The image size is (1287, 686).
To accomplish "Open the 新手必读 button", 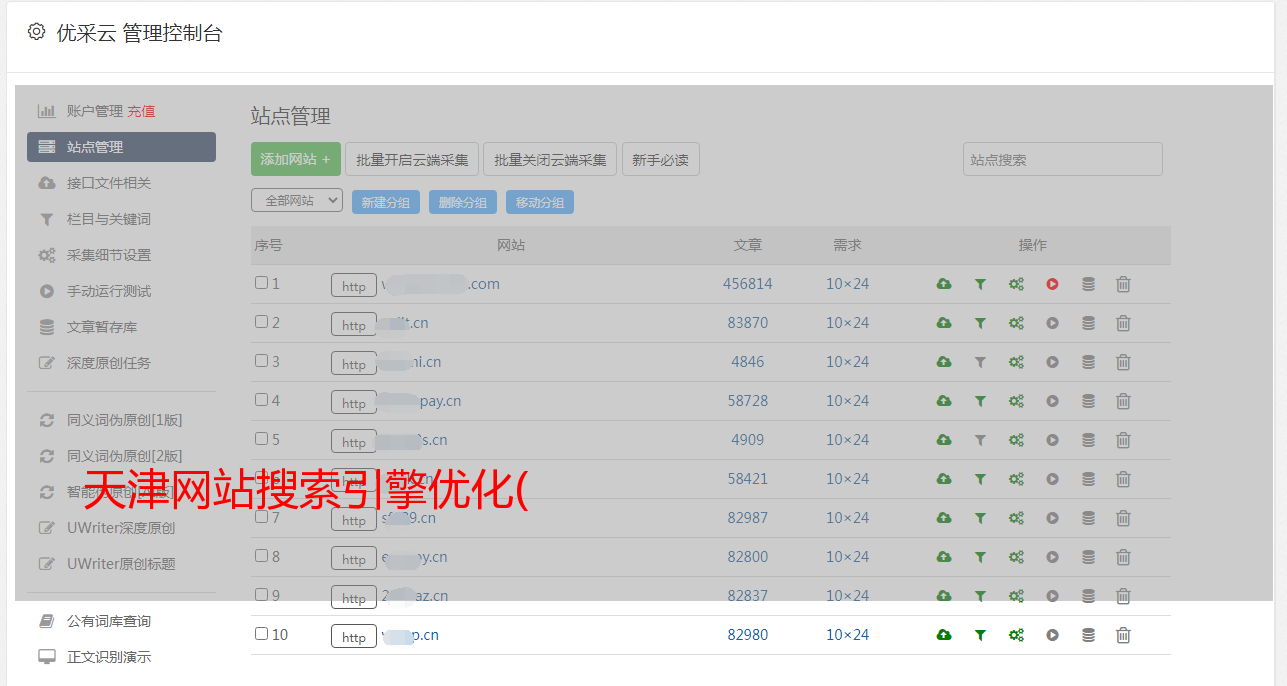I will [x=661, y=159].
